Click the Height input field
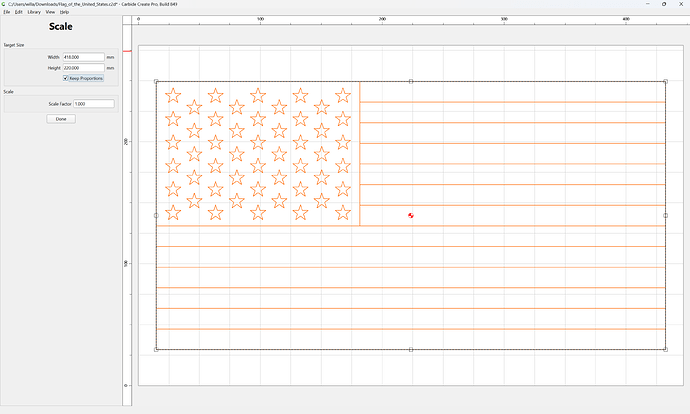This screenshot has width=690, height=414. click(x=84, y=68)
